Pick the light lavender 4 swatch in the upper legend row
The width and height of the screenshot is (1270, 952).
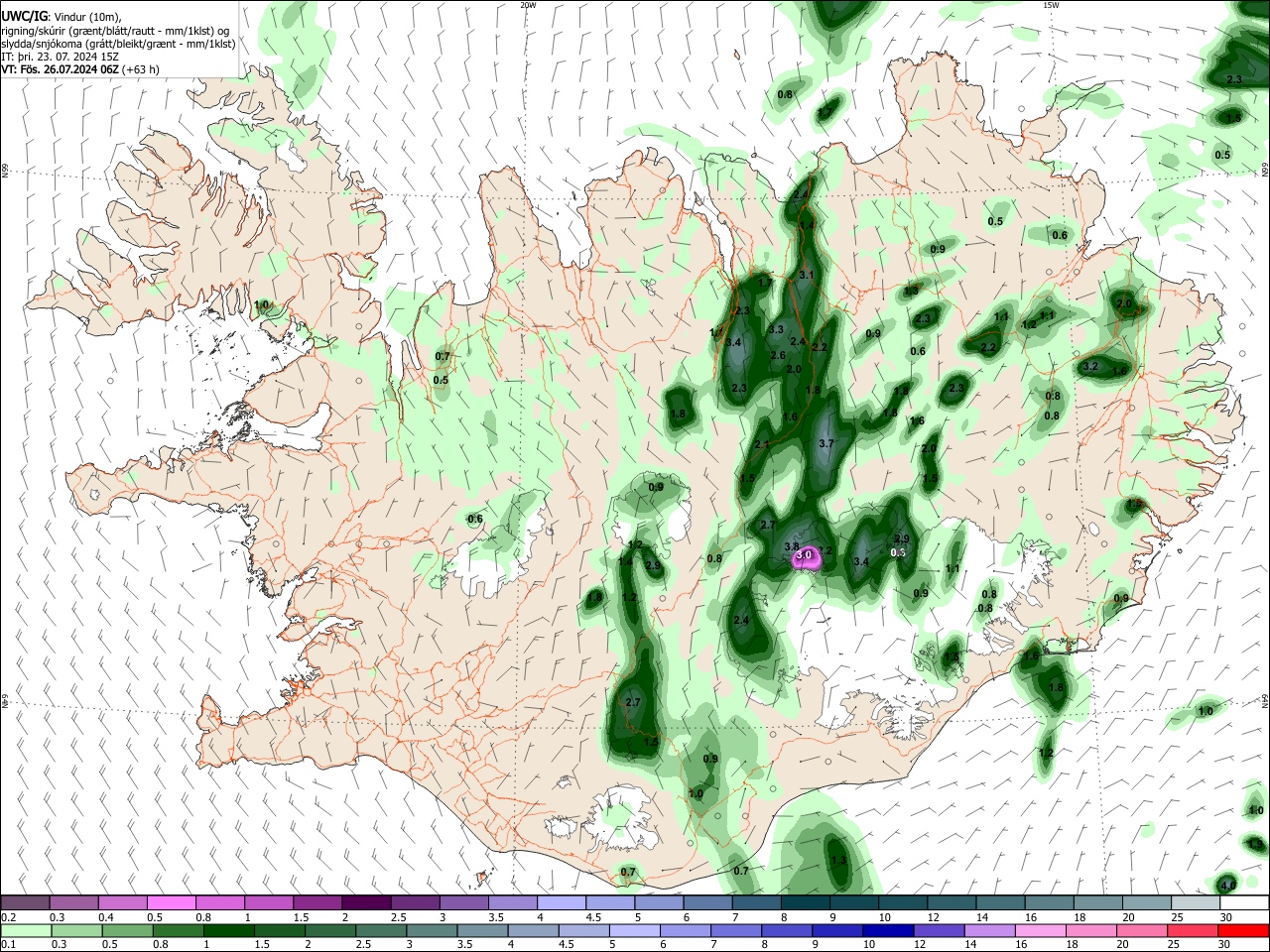[x=562, y=902]
